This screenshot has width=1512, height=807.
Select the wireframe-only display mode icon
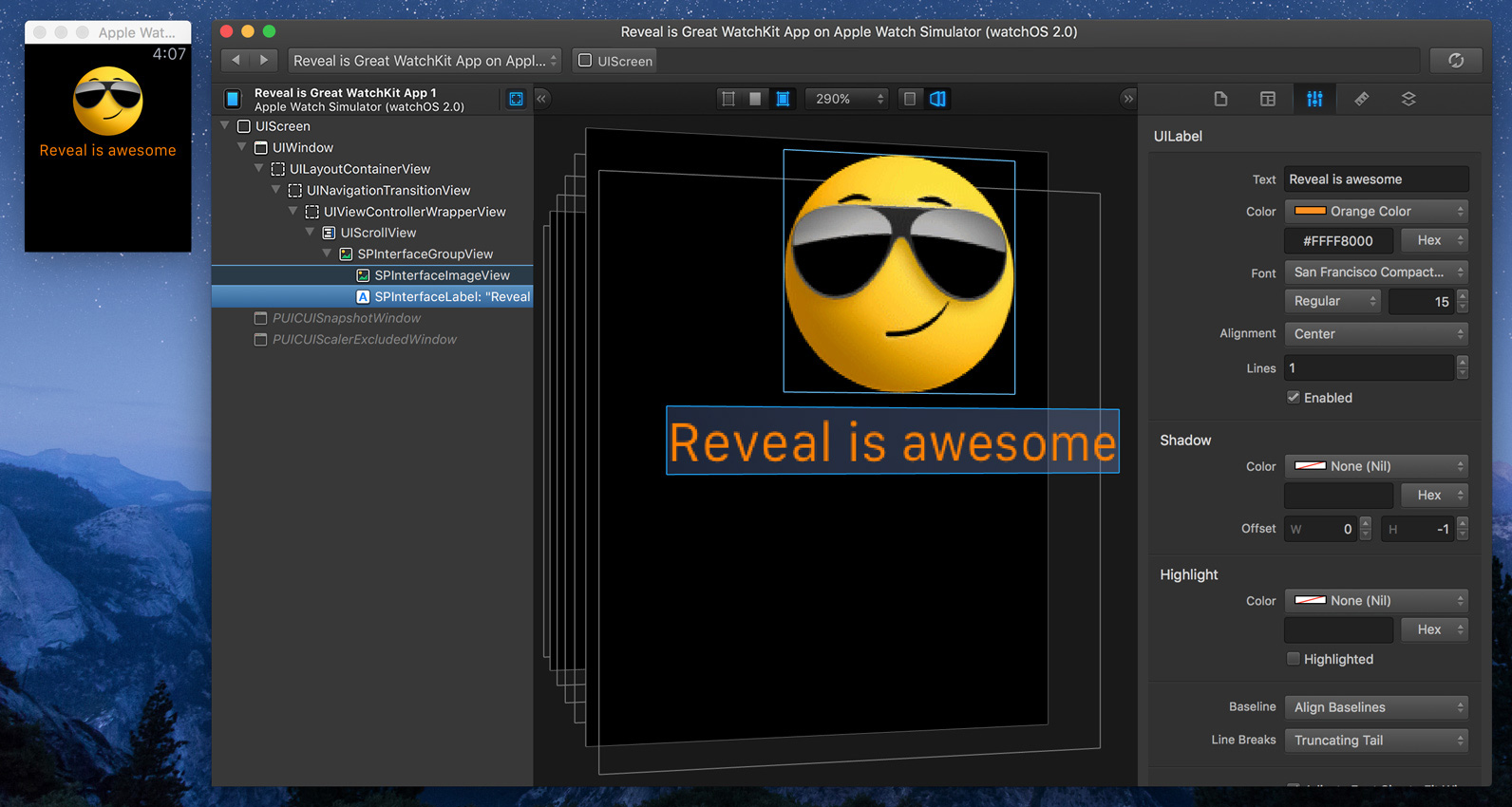[728, 99]
